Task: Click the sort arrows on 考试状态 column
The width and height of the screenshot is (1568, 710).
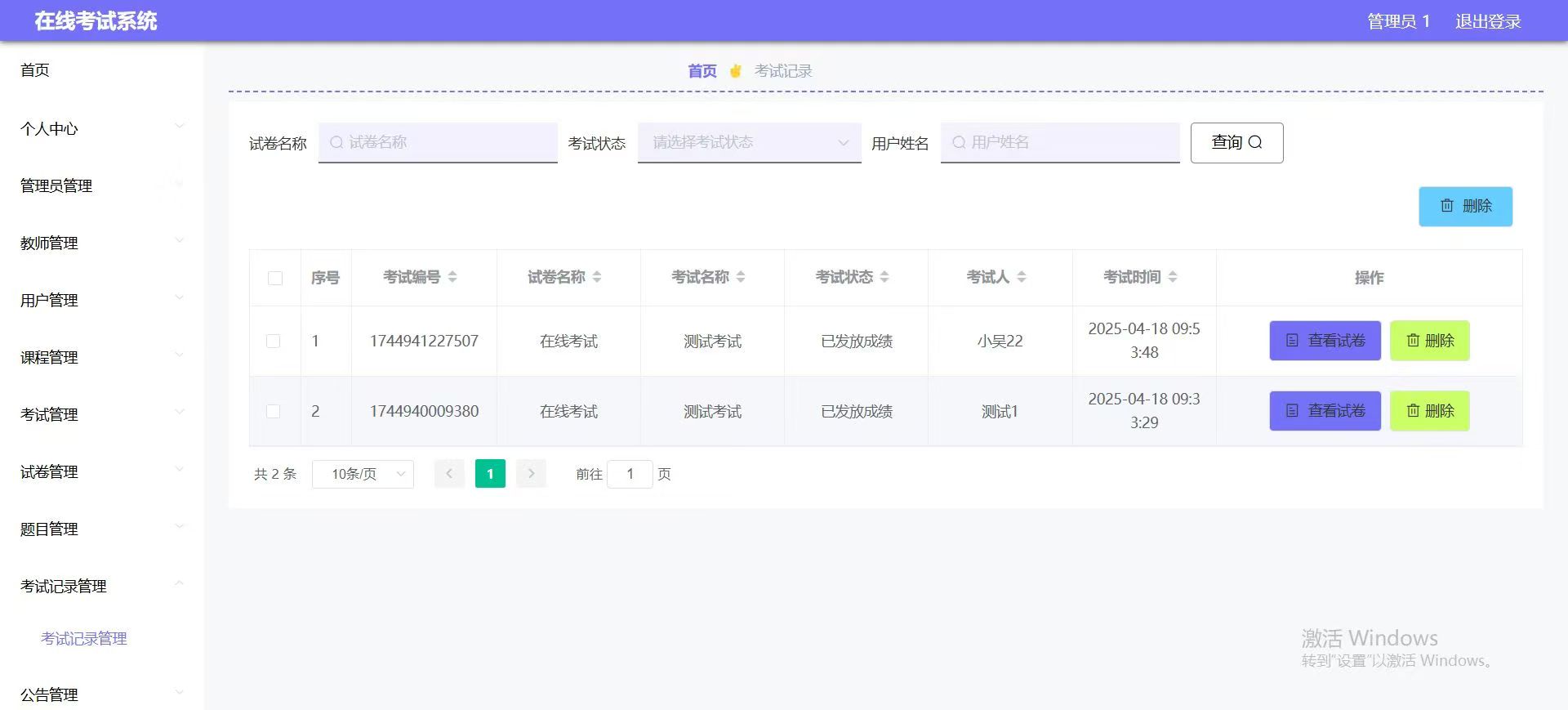Action: pos(884,277)
